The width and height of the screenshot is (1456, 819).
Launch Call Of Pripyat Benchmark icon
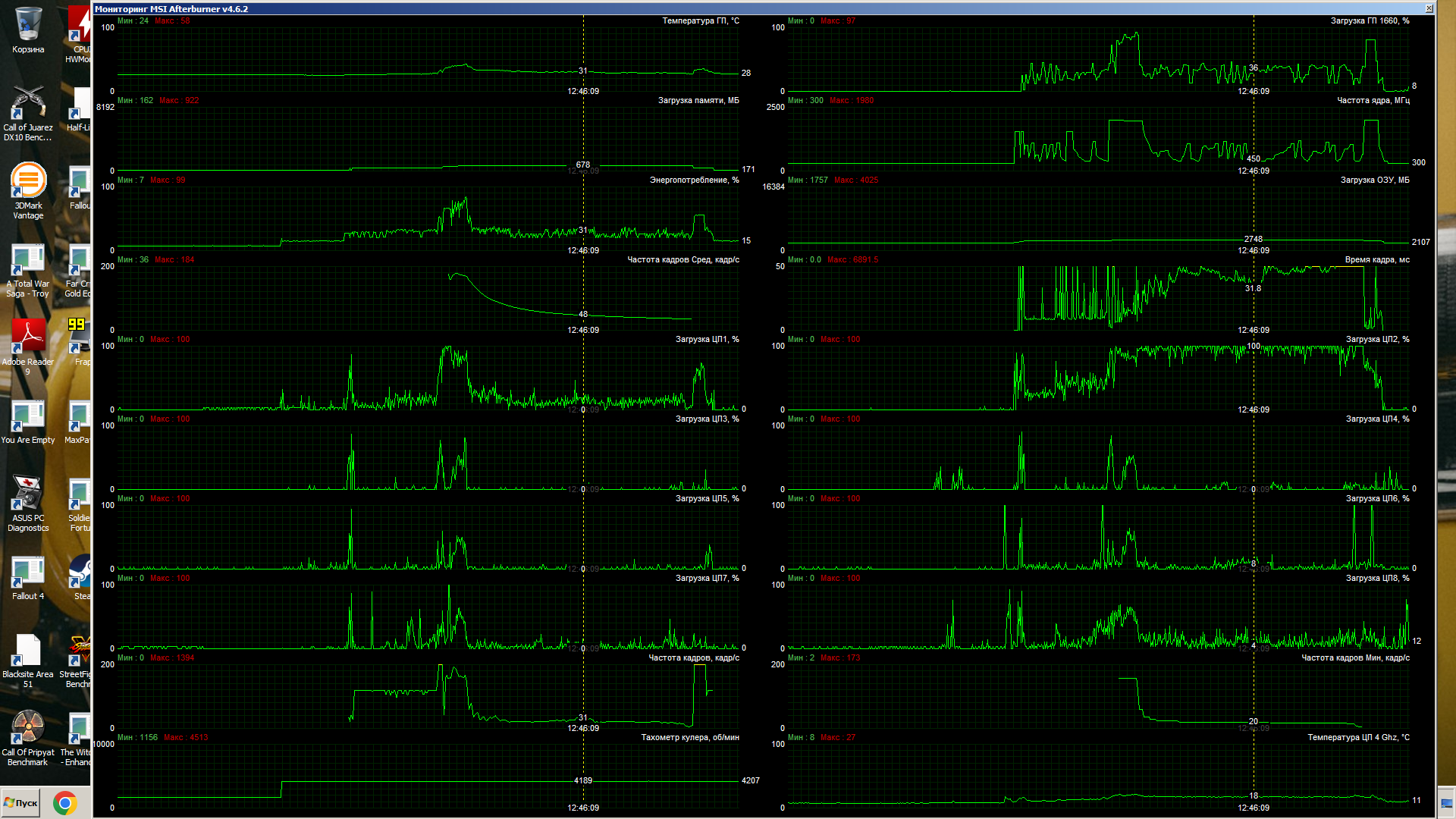tap(28, 730)
